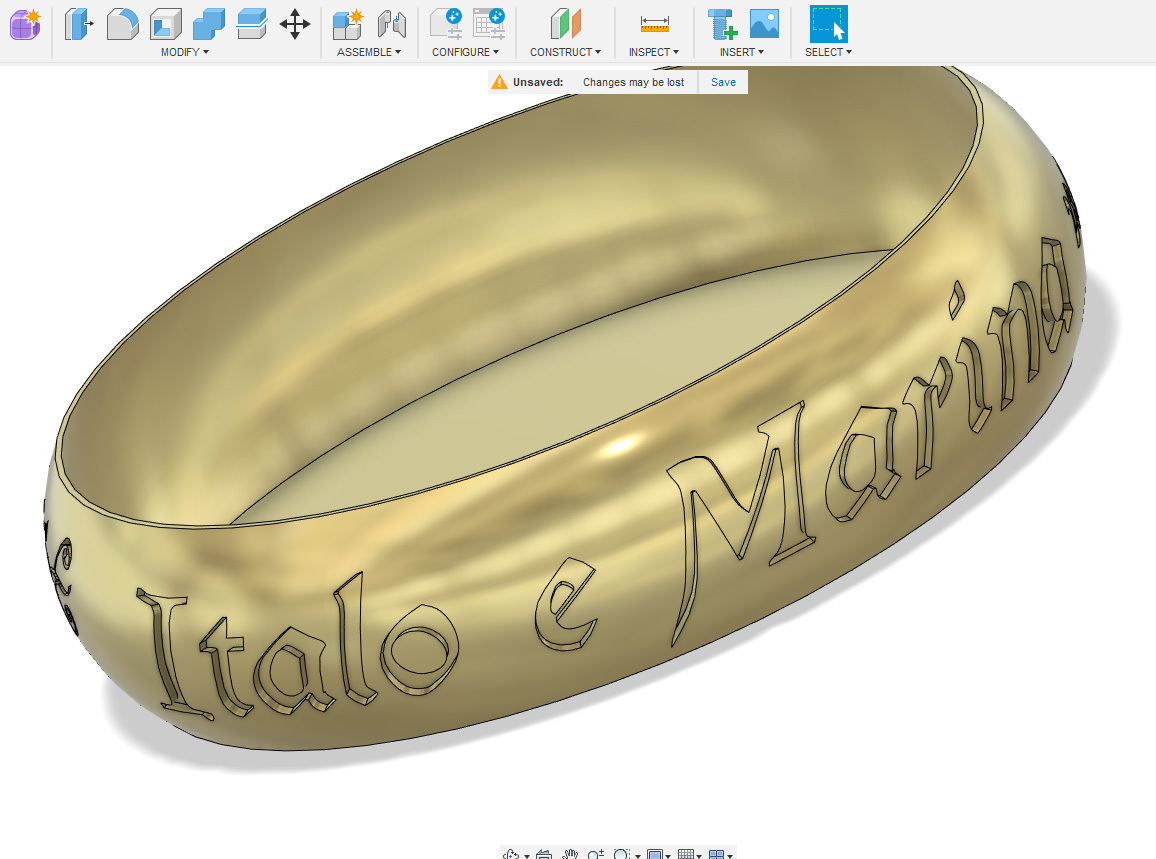Click the purple Create Form icon
Image resolution: width=1156 pixels, height=859 pixels.
(x=25, y=23)
